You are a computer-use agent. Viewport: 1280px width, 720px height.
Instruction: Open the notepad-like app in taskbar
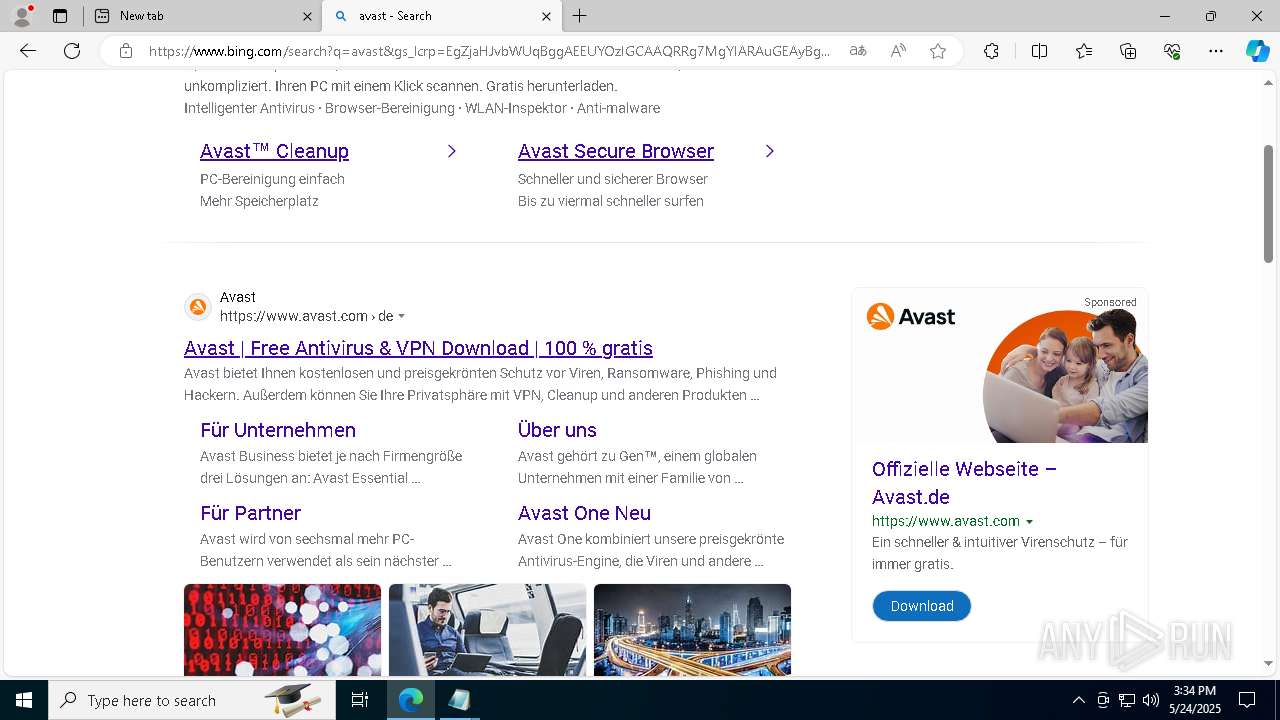[459, 700]
